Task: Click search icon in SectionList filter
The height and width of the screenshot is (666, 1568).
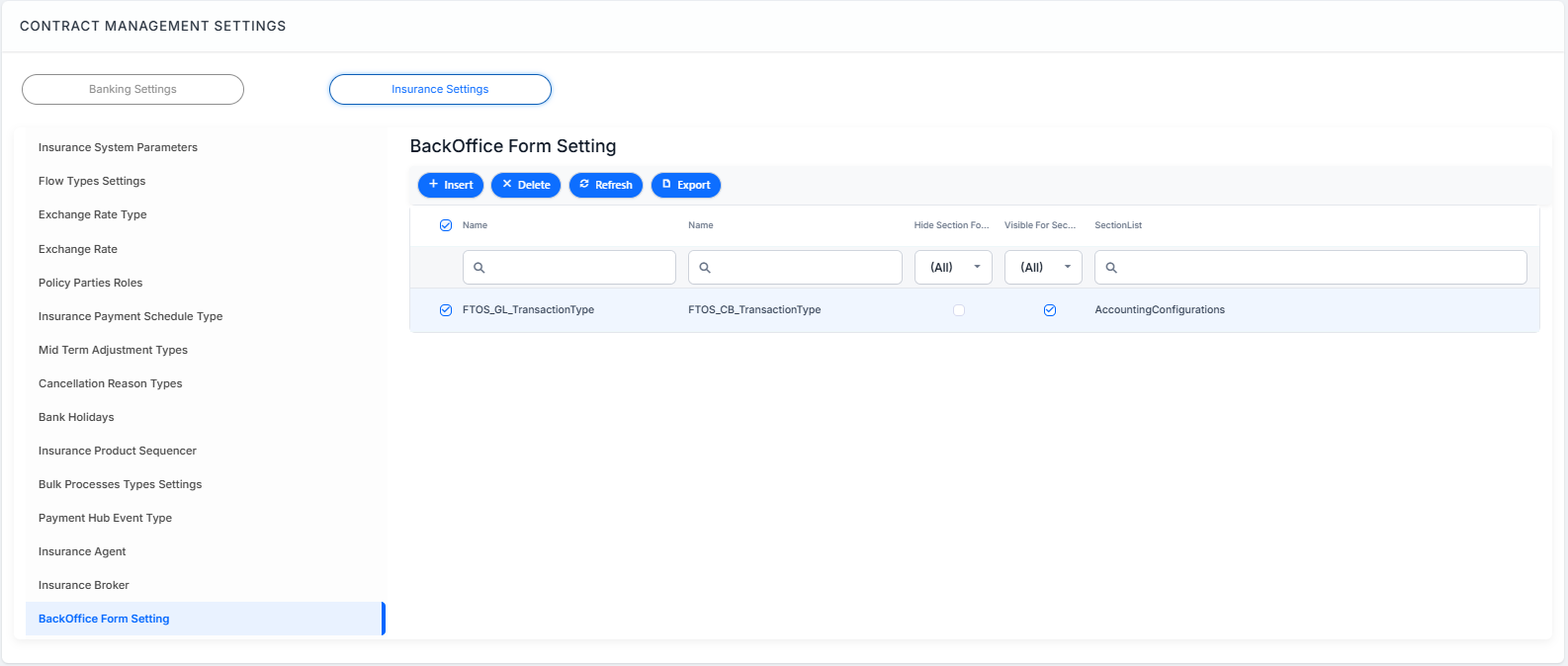Action: click(1111, 268)
